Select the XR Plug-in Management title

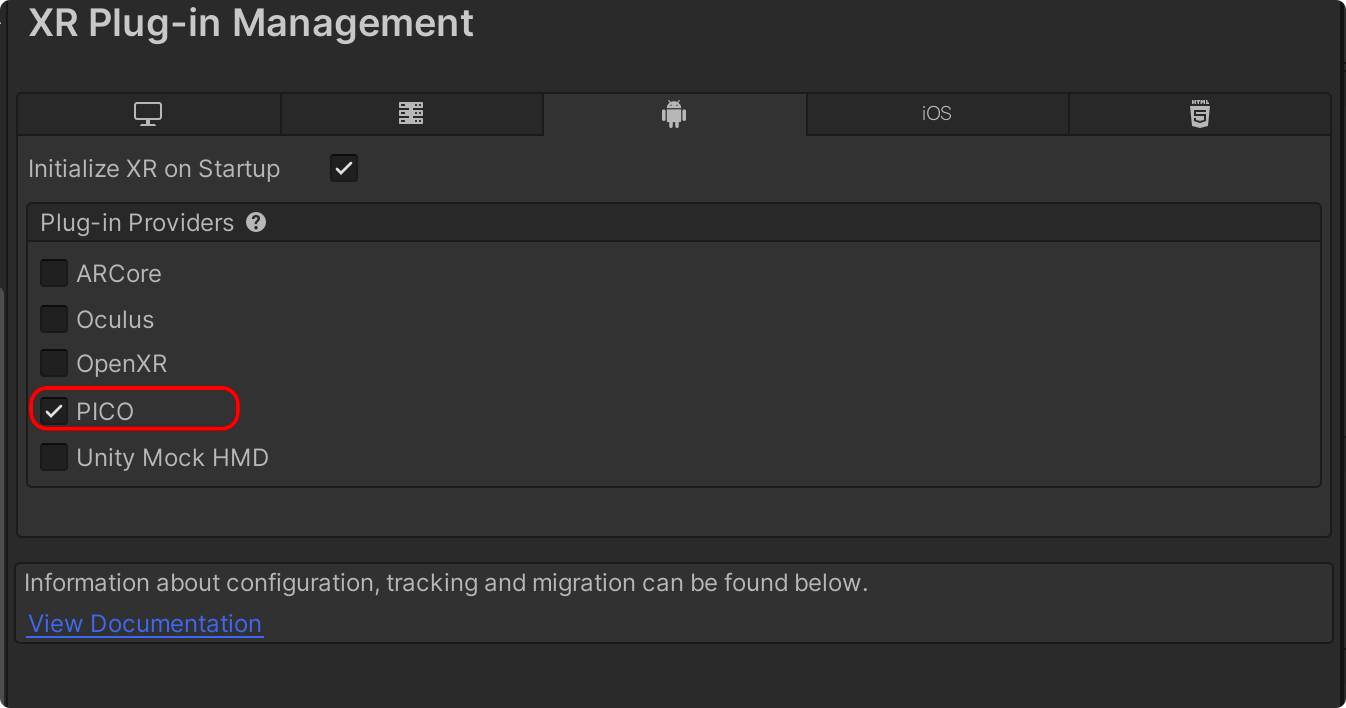pos(251,22)
